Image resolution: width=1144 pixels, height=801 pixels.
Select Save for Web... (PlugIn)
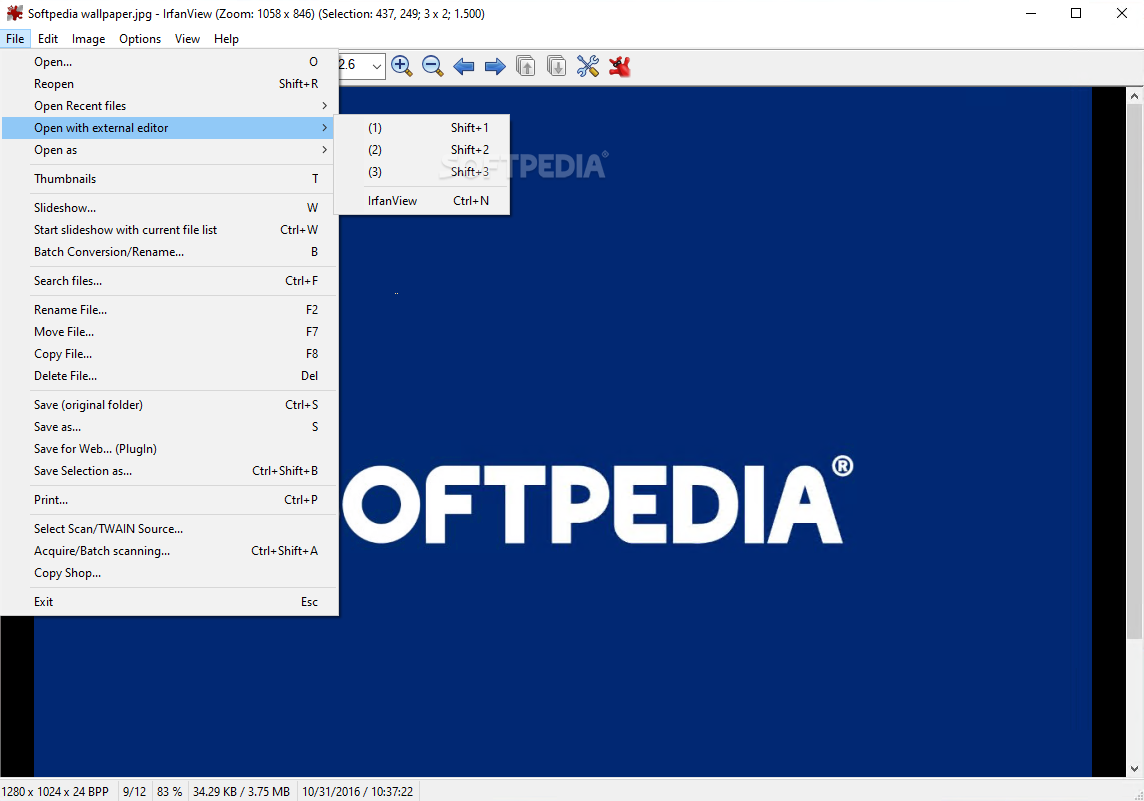click(x=169, y=449)
